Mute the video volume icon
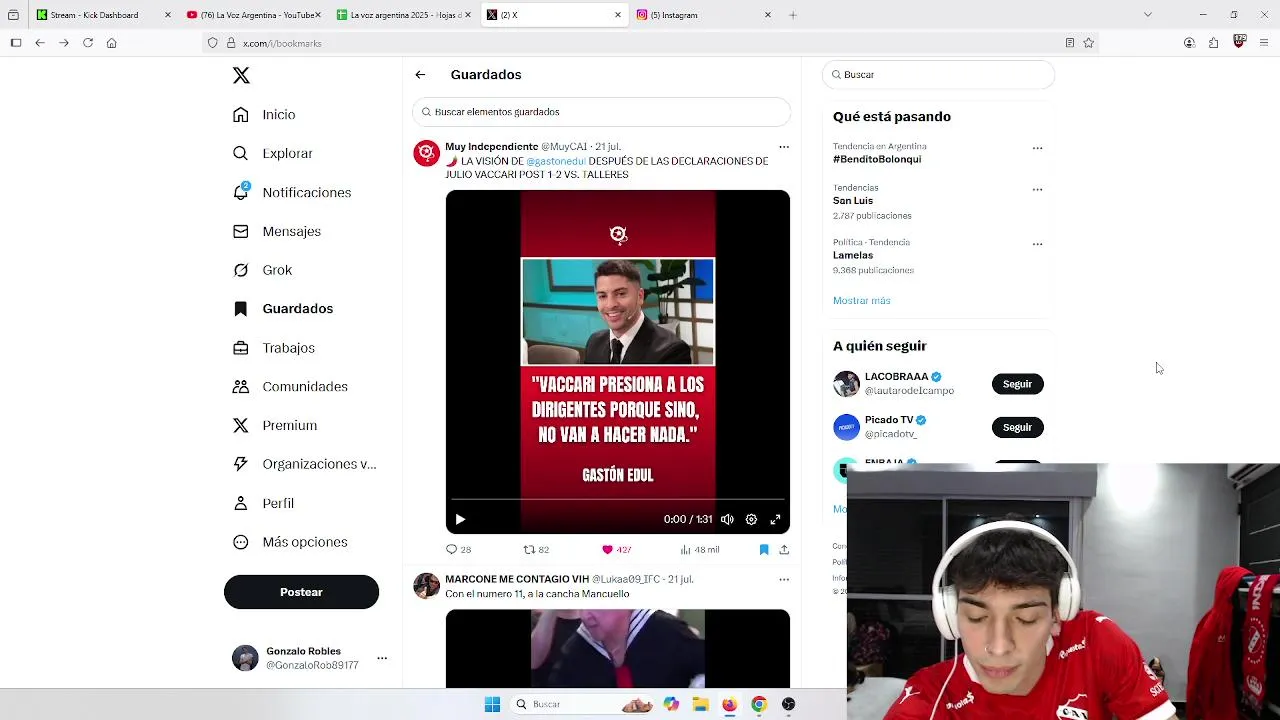 point(727,519)
